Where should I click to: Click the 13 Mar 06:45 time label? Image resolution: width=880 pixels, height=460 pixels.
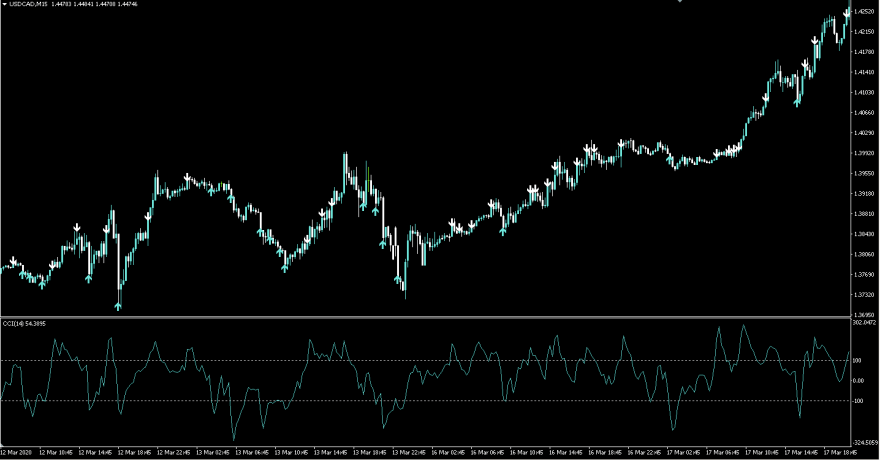click(x=252, y=452)
